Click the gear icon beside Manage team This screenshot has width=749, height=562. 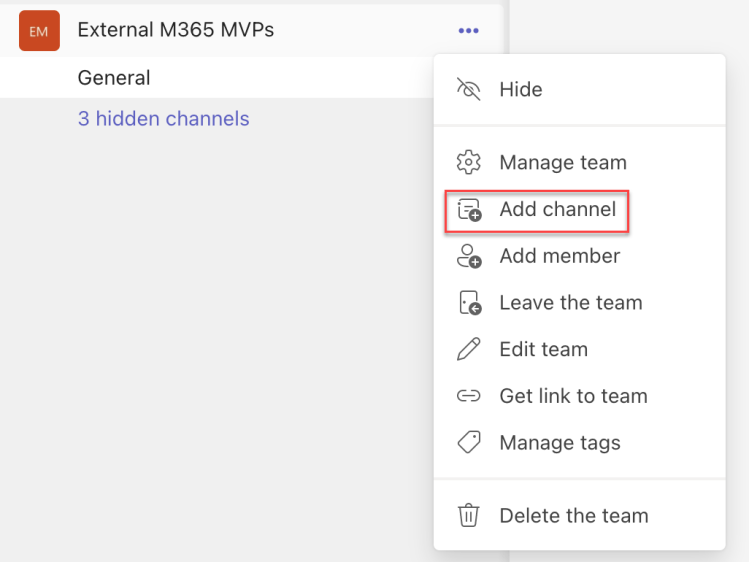coord(469,162)
